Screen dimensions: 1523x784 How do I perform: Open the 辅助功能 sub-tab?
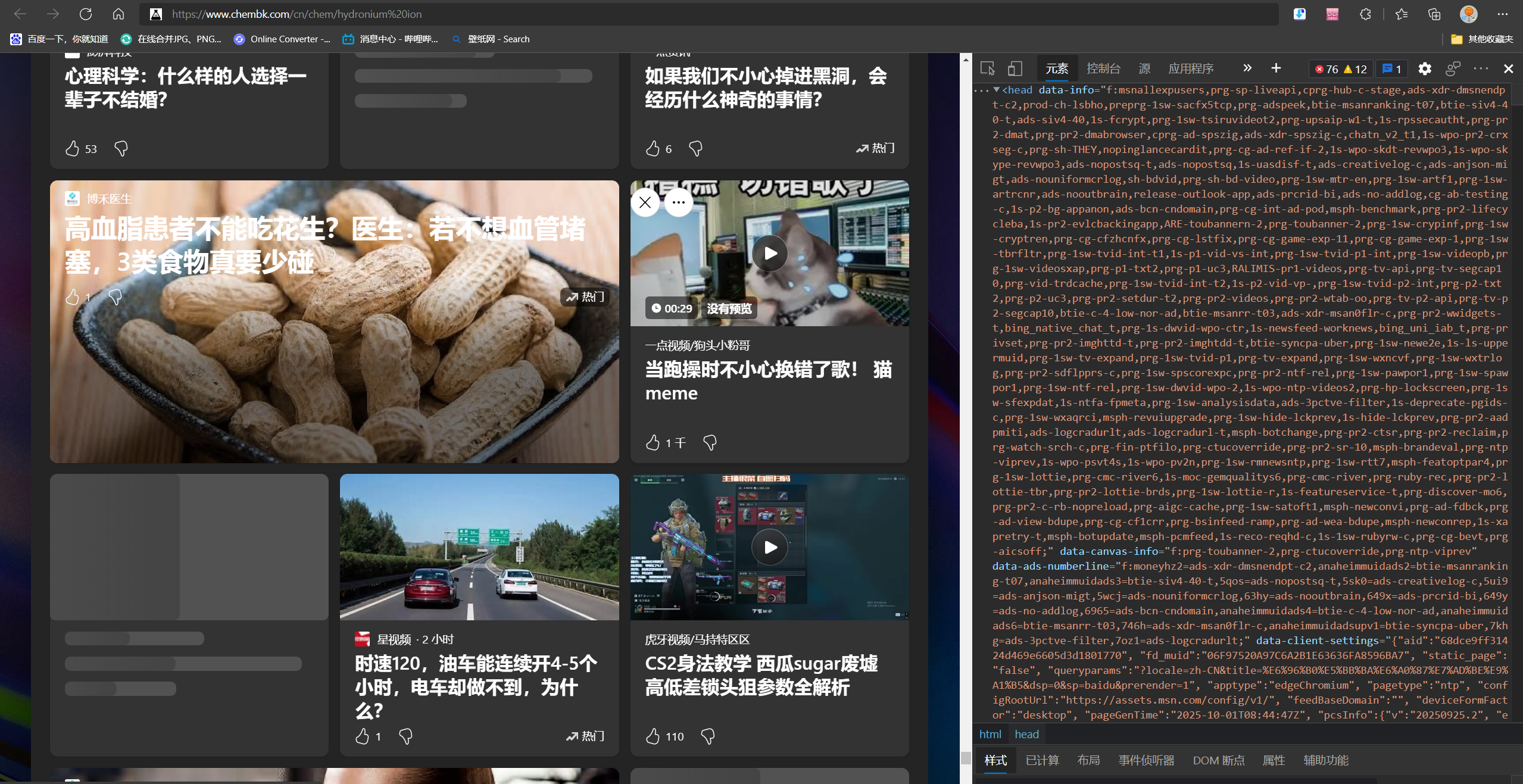[x=1326, y=760]
